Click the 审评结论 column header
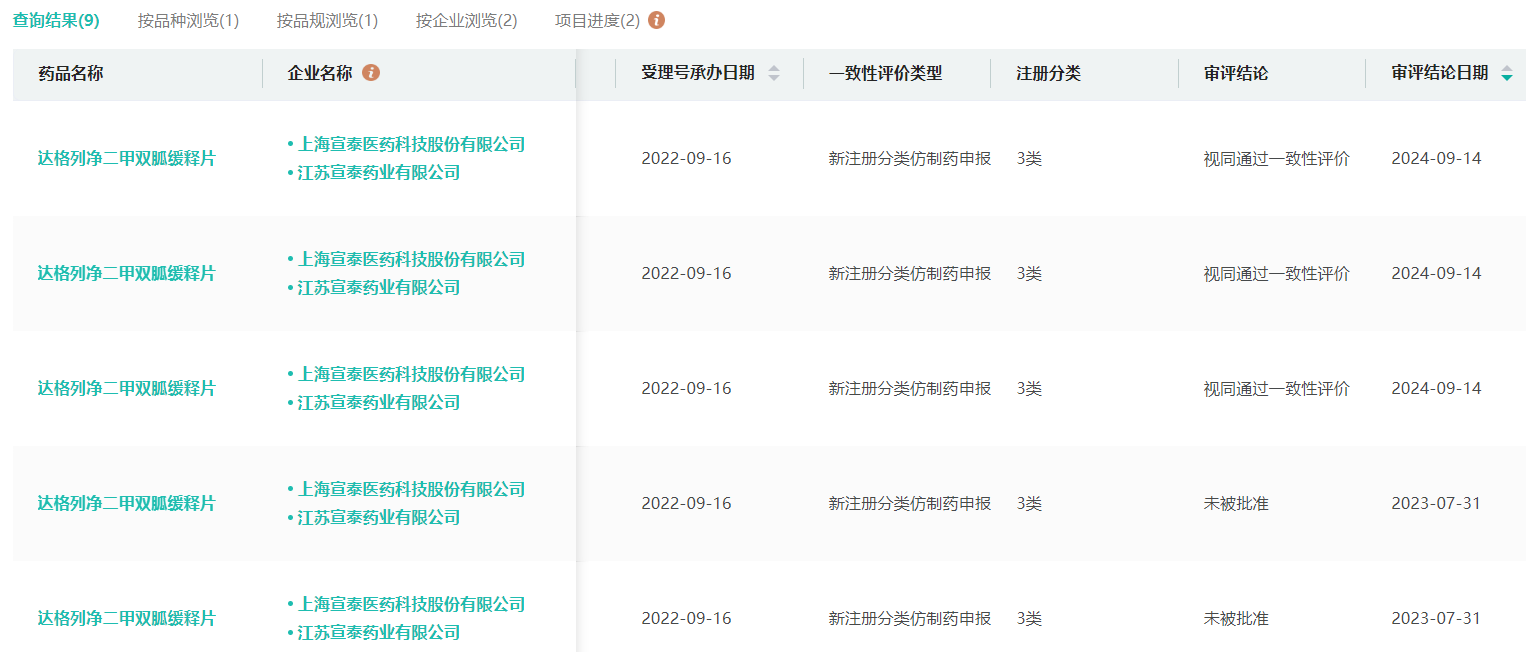1526x652 pixels. click(1236, 73)
